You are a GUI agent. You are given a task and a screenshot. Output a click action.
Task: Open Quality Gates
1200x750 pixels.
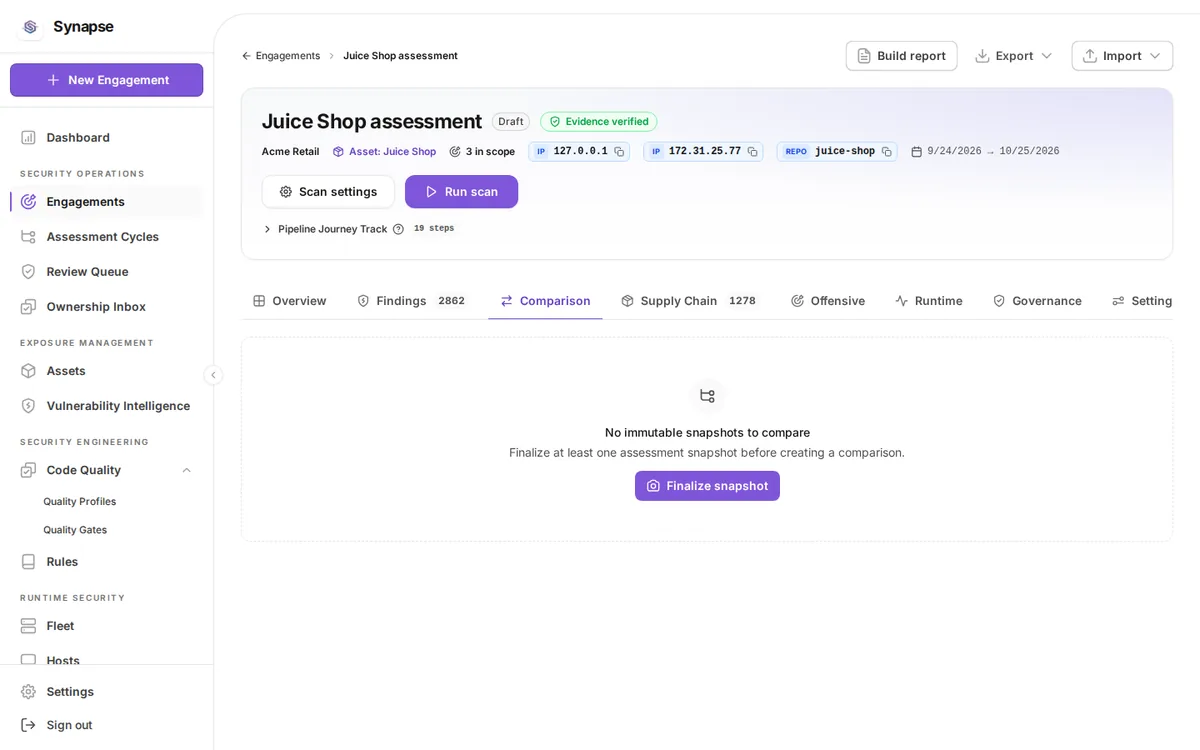tap(75, 530)
